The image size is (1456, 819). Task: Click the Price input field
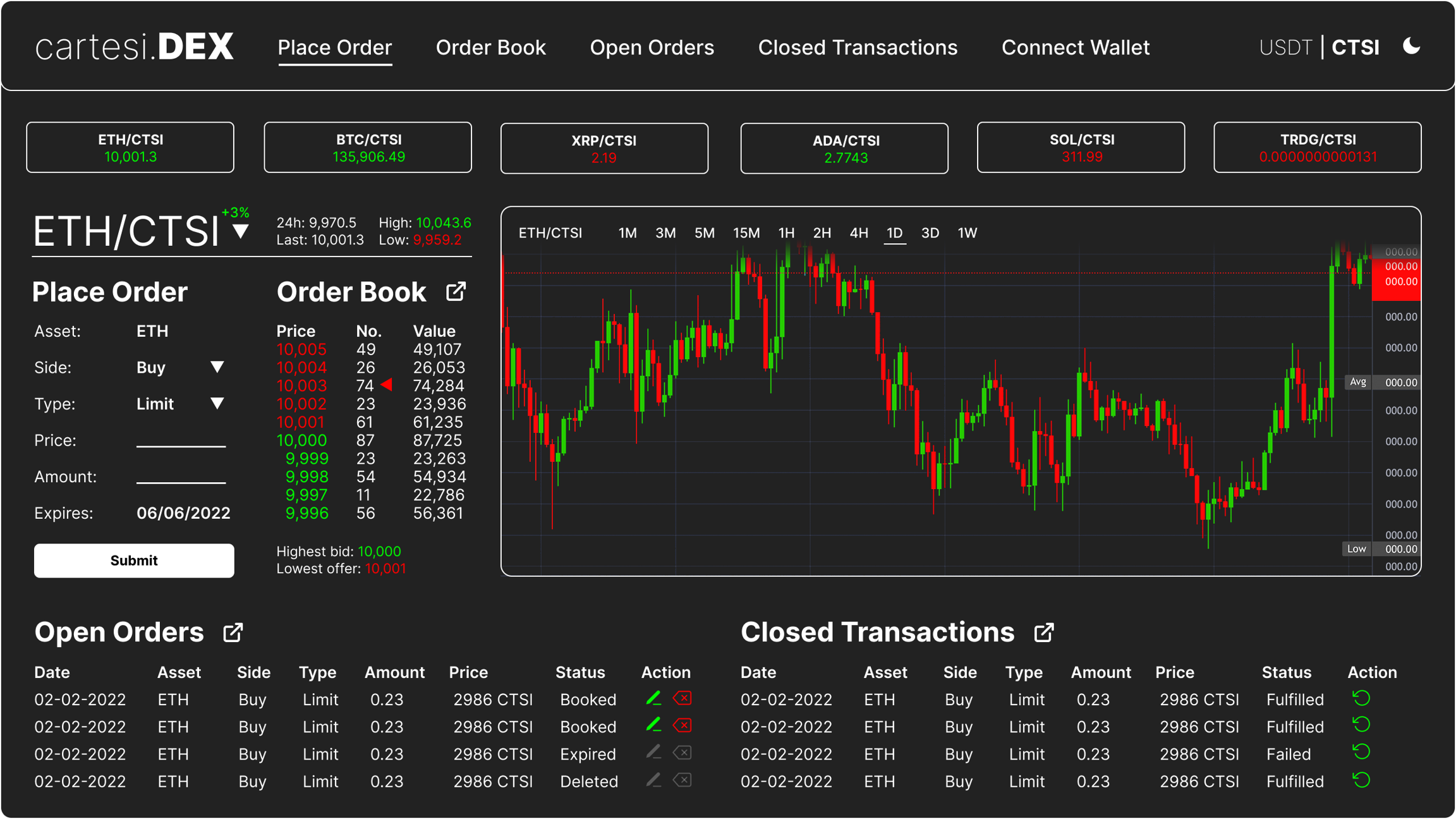click(181, 439)
